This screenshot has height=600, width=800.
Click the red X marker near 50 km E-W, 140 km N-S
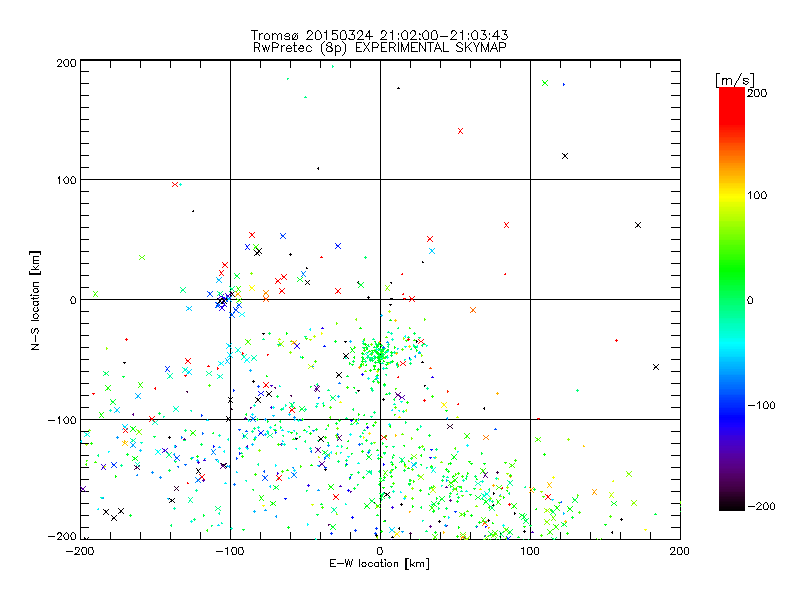point(461,131)
